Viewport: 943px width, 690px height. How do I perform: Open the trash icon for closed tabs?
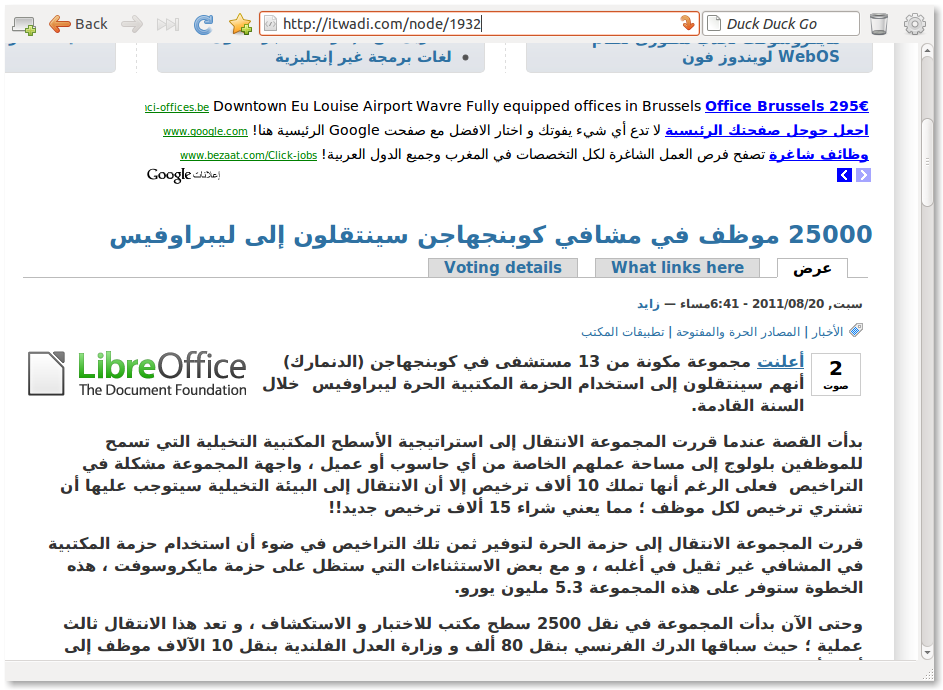point(877,23)
